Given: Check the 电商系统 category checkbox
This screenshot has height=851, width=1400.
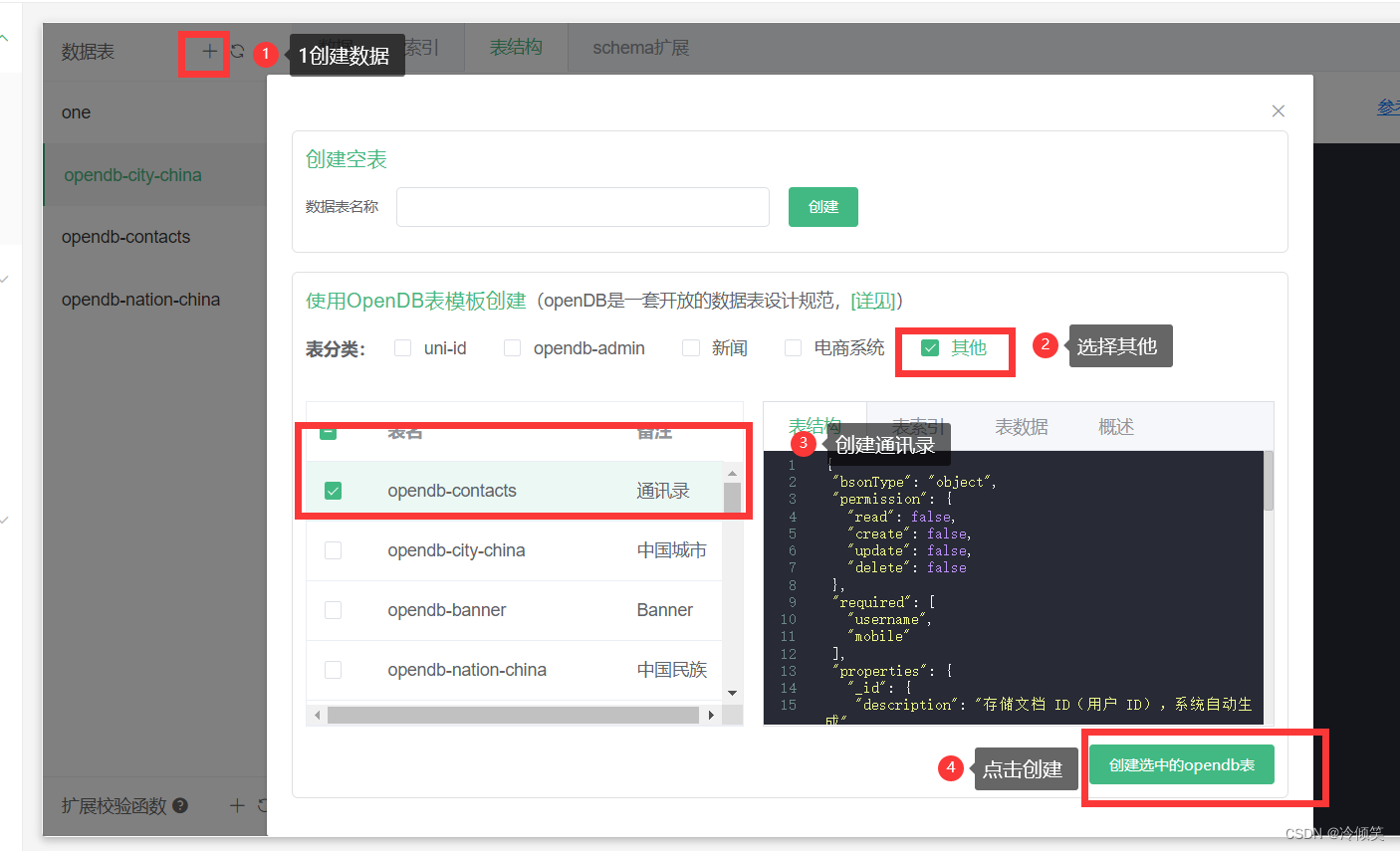Looking at the screenshot, I should click(793, 348).
